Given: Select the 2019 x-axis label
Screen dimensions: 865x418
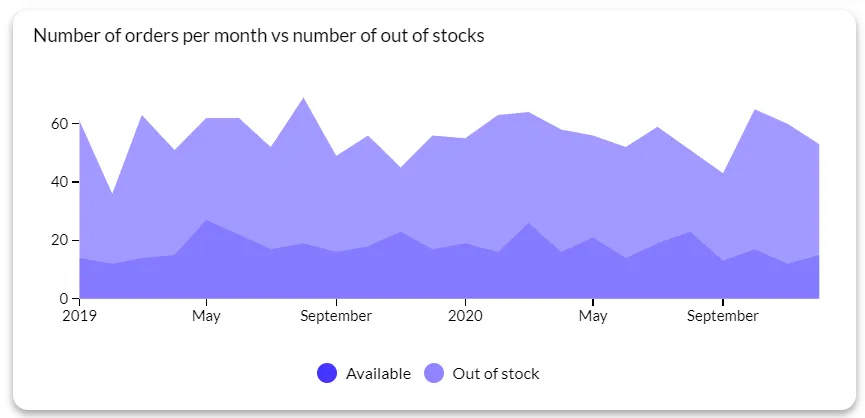Looking at the screenshot, I should tap(79, 316).
